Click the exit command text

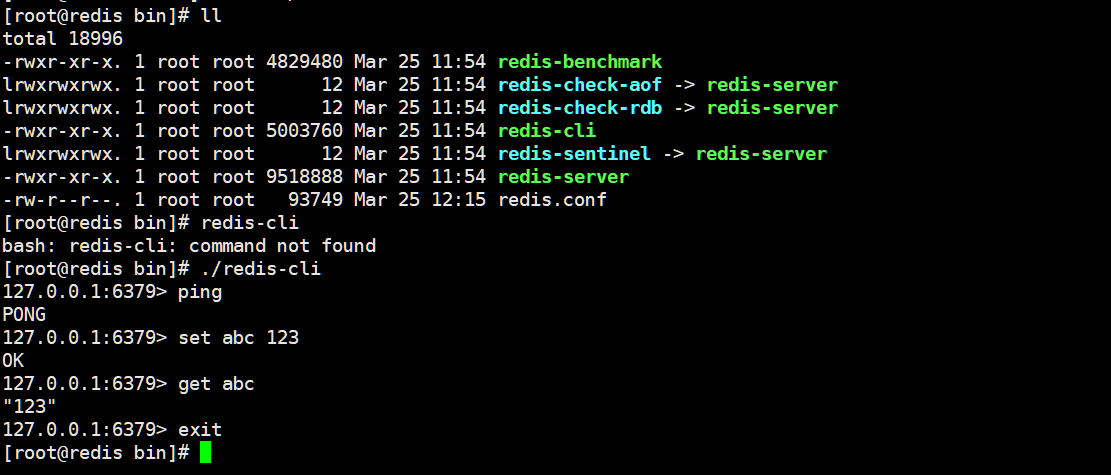click(x=200, y=430)
